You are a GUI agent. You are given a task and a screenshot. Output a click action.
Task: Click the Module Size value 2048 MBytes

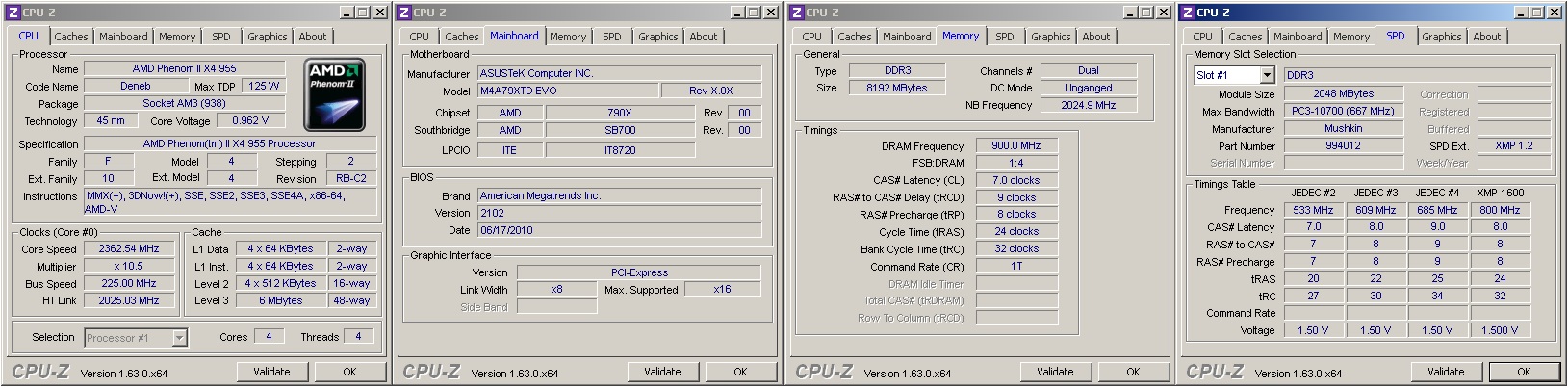click(x=1344, y=93)
